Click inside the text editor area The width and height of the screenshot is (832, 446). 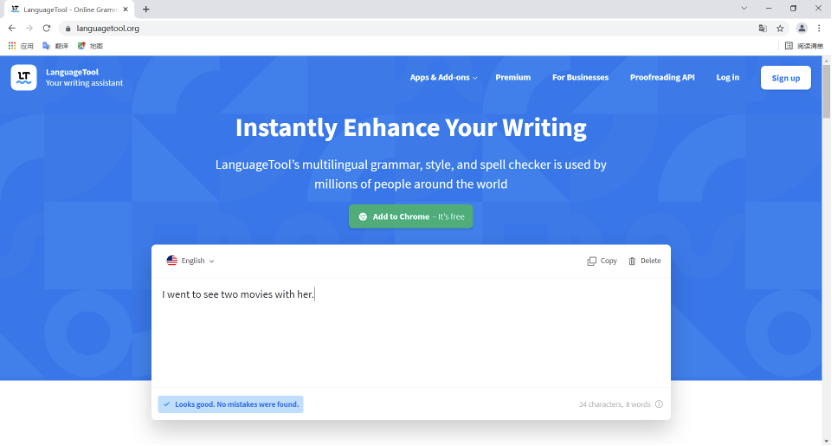point(411,332)
